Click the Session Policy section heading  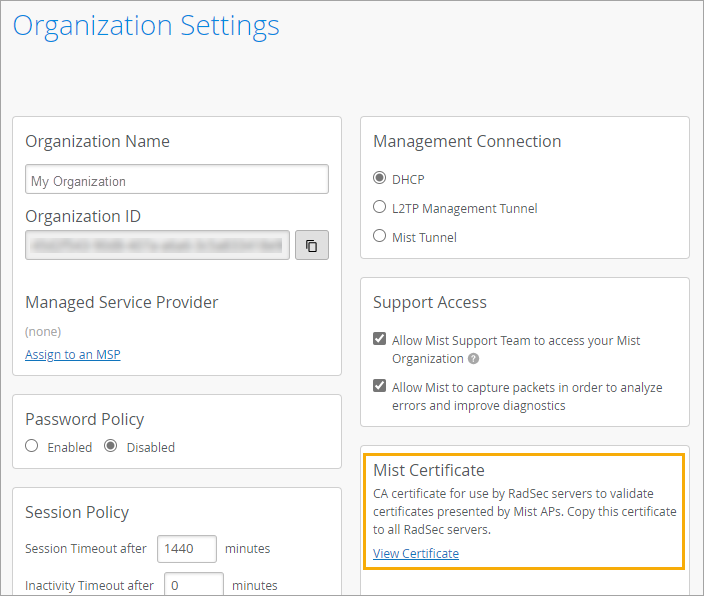tap(77, 512)
